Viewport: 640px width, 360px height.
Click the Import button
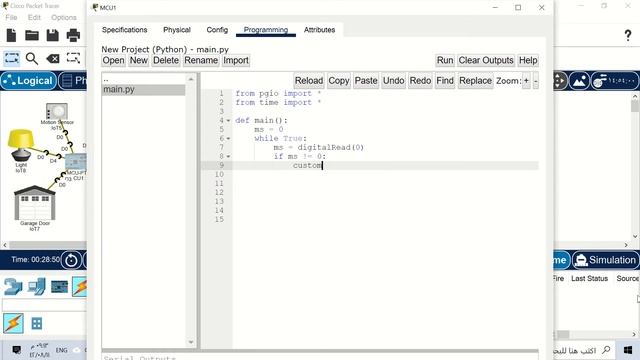[236, 60]
